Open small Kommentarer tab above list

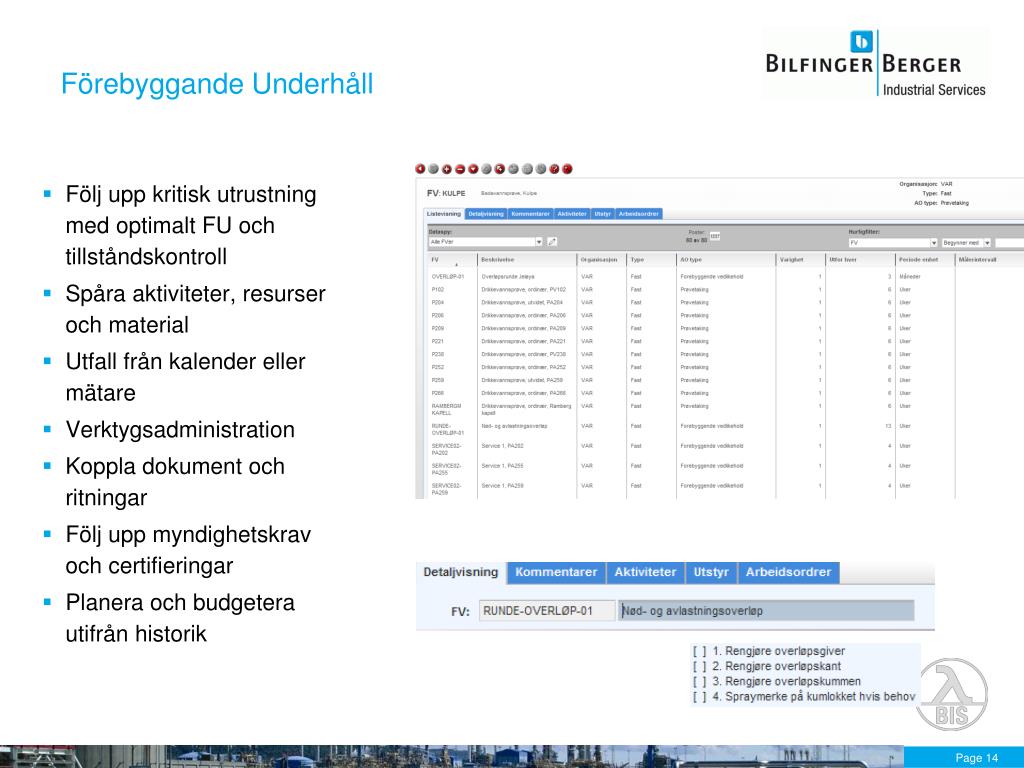pyautogui.click(x=530, y=214)
